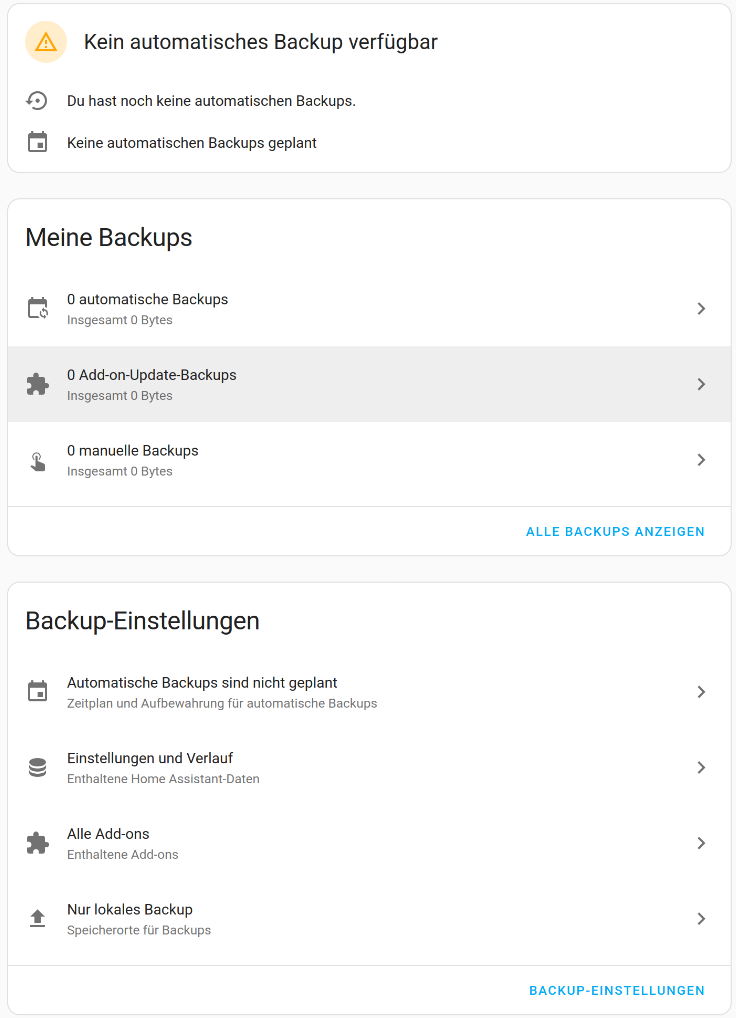Click the hand-tap icon for manual backups
The height and width of the screenshot is (1018, 736).
point(37,461)
